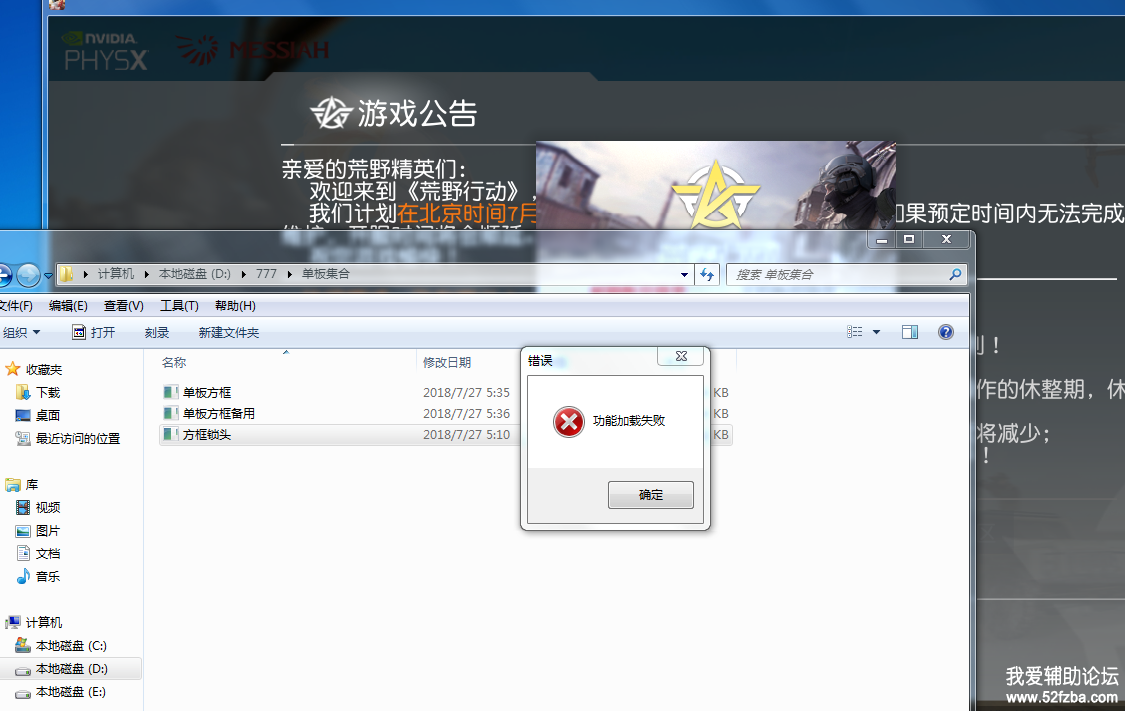Open 图片 library
Viewport: 1125px width, 711px height.
point(48,530)
